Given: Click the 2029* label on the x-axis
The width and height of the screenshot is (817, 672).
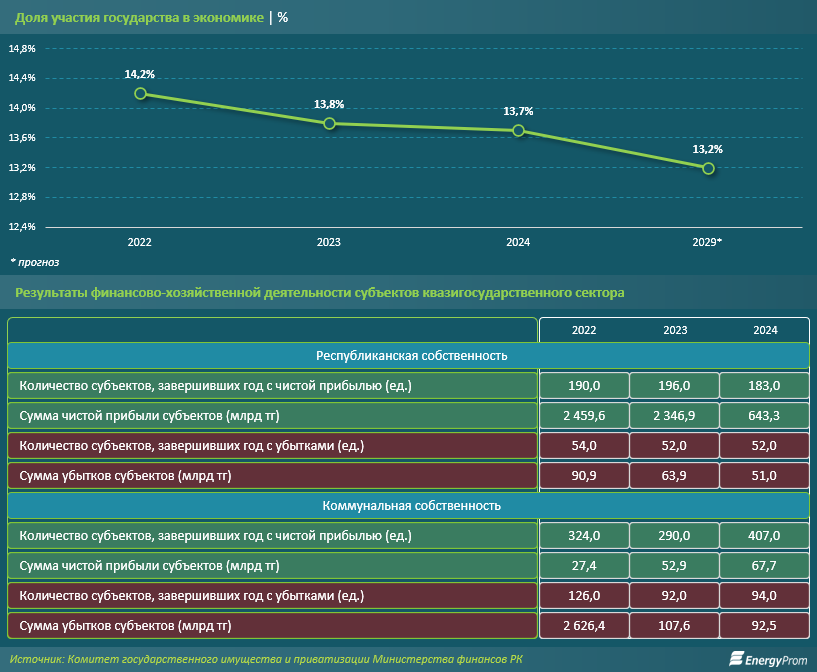Looking at the screenshot, I should [x=707, y=243].
